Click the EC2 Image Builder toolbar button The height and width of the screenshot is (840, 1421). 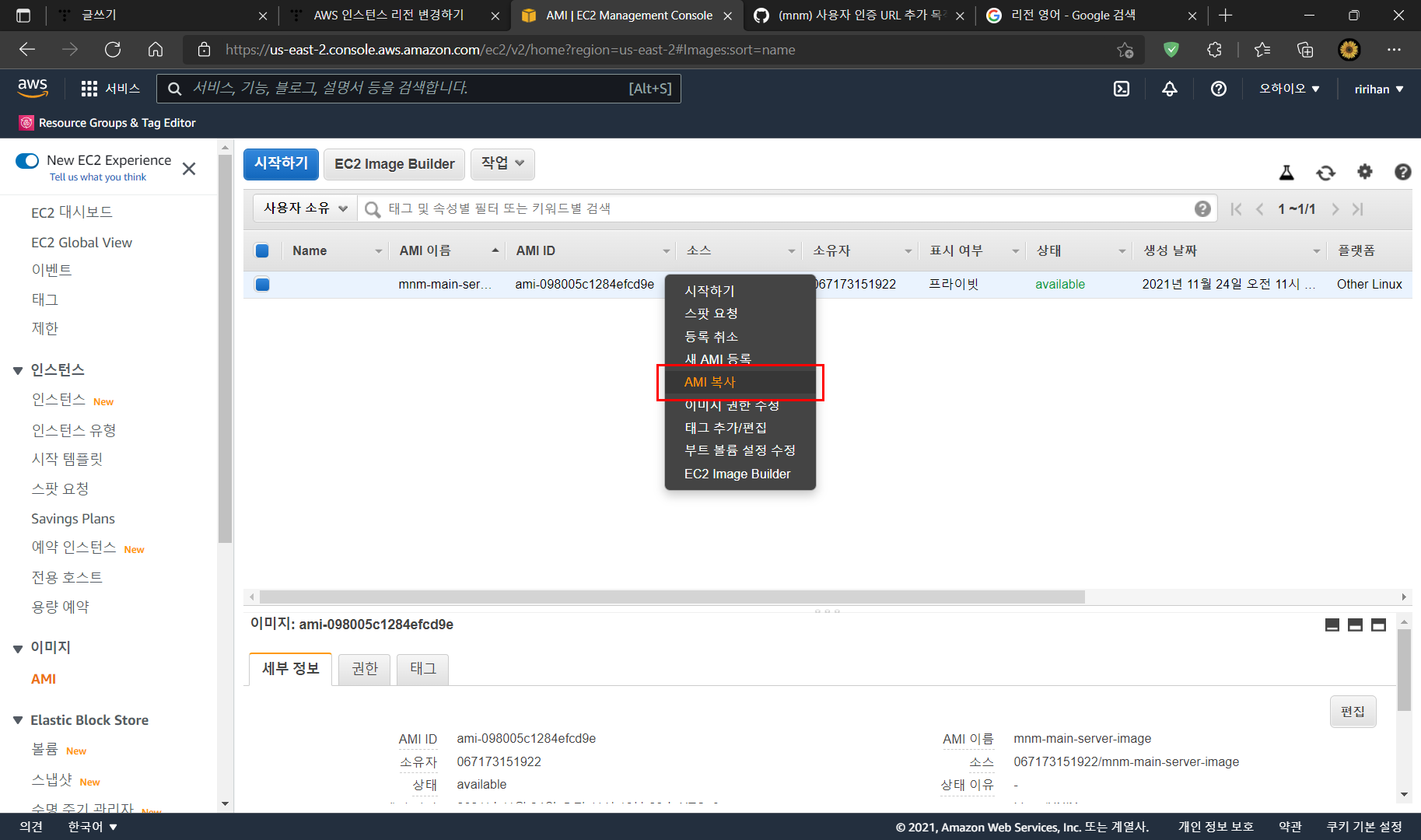pos(394,164)
